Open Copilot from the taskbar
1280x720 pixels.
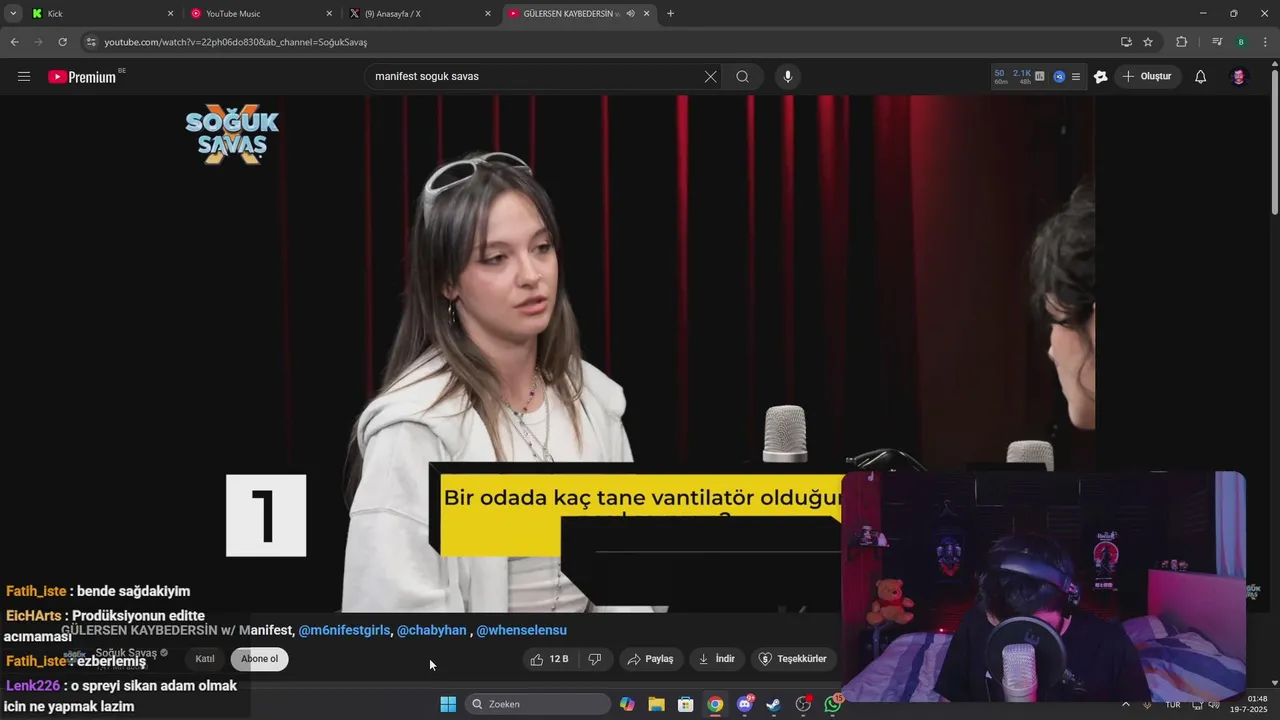click(627, 704)
